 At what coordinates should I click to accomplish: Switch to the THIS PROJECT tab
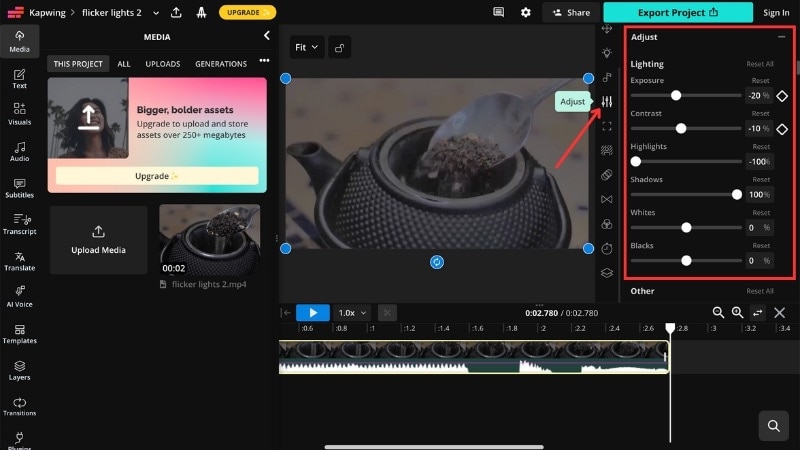78,64
